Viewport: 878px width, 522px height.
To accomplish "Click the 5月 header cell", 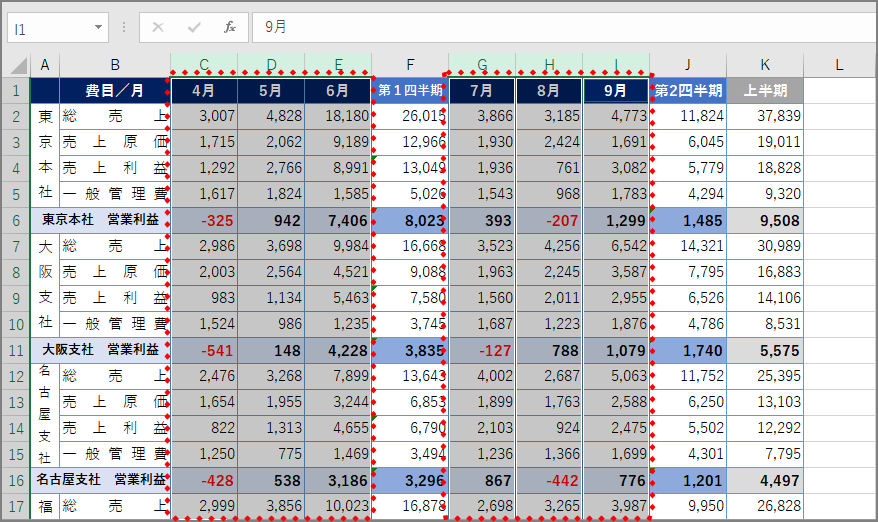I will click(271, 91).
